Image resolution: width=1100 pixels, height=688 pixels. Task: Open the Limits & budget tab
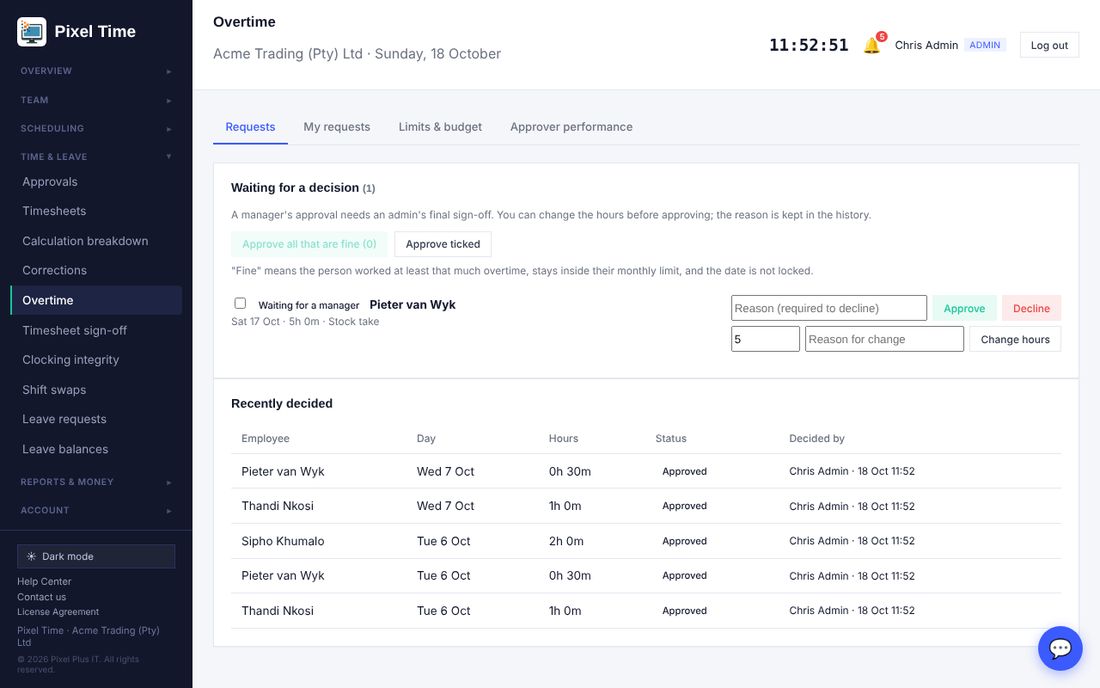pyautogui.click(x=440, y=127)
